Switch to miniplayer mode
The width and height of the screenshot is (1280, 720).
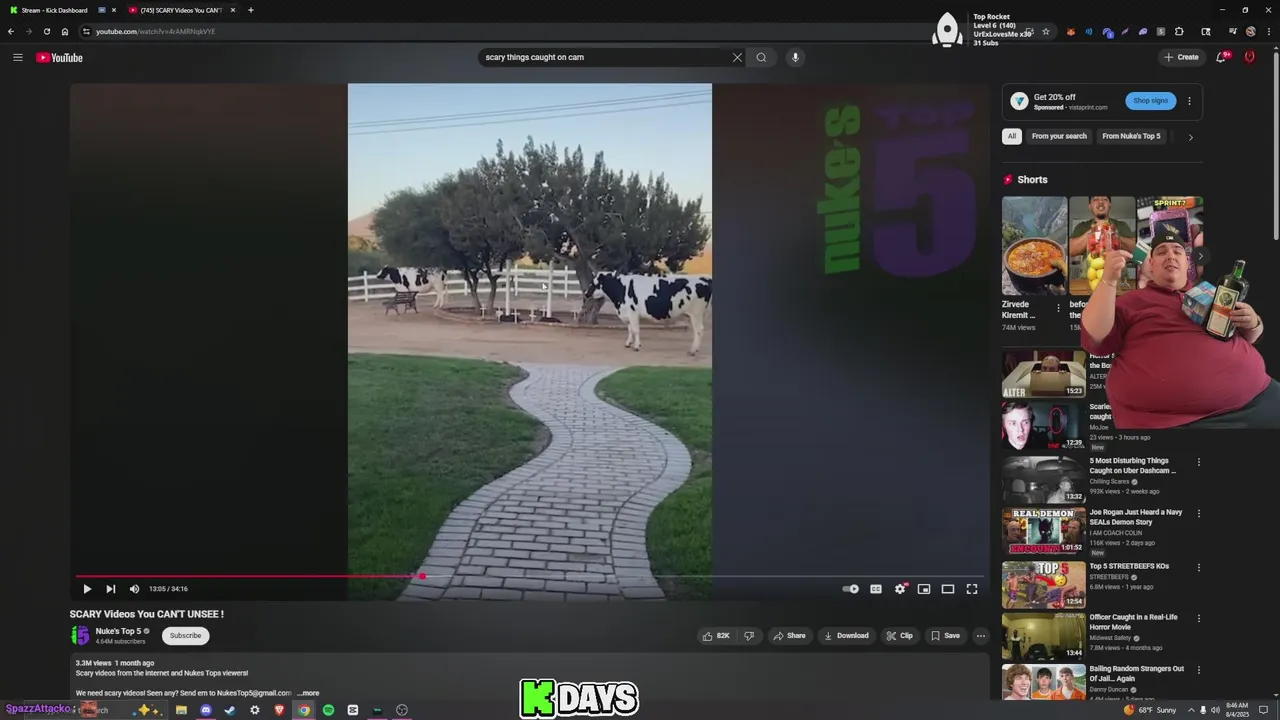(x=924, y=589)
